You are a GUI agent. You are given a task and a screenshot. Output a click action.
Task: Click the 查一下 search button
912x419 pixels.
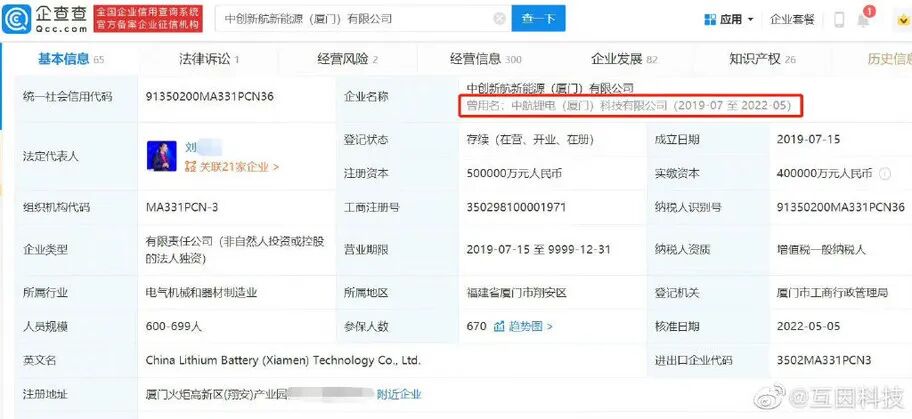[x=539, y=19]
